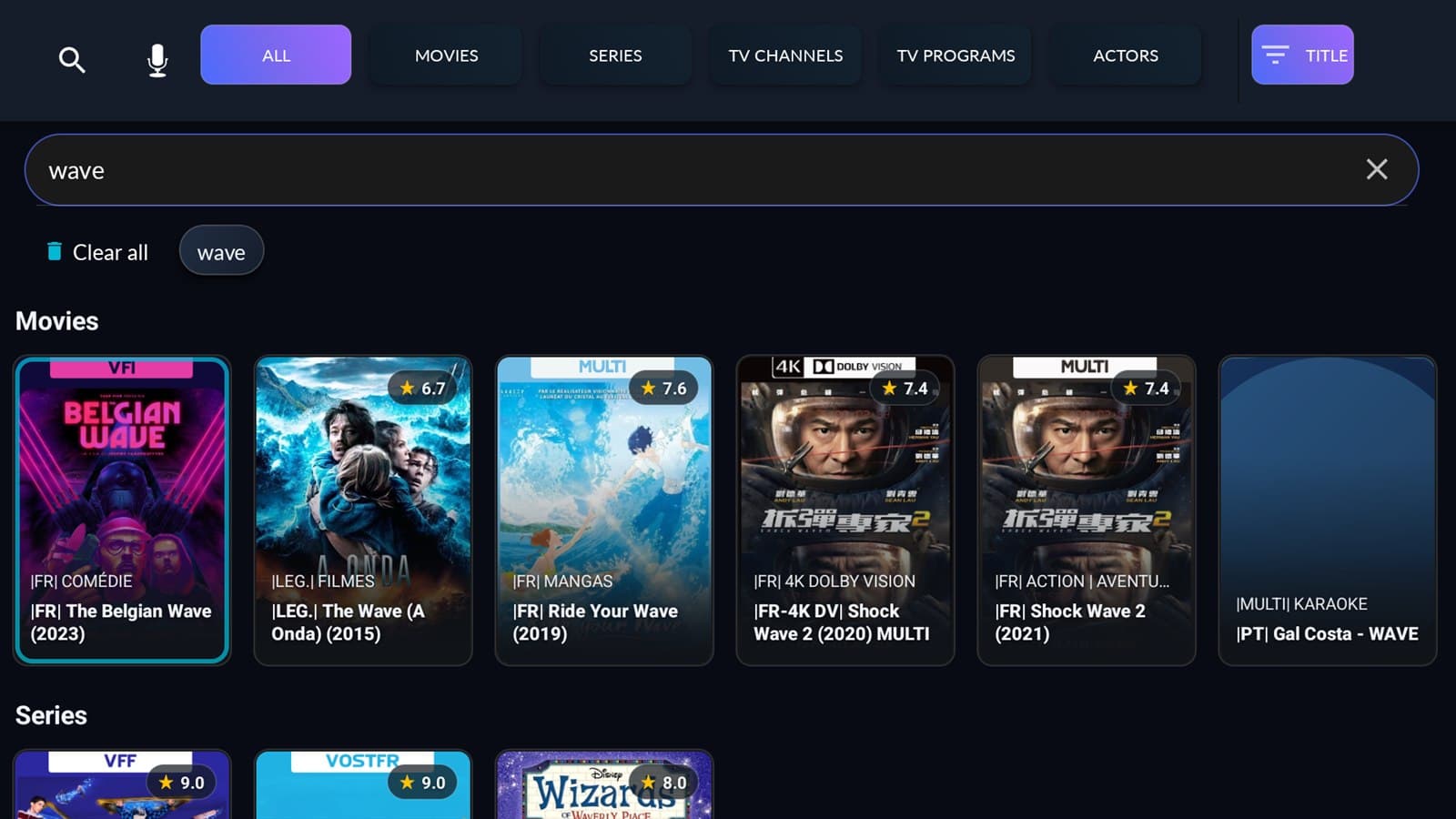Switch to the MOVIES tab

(445, 56)
